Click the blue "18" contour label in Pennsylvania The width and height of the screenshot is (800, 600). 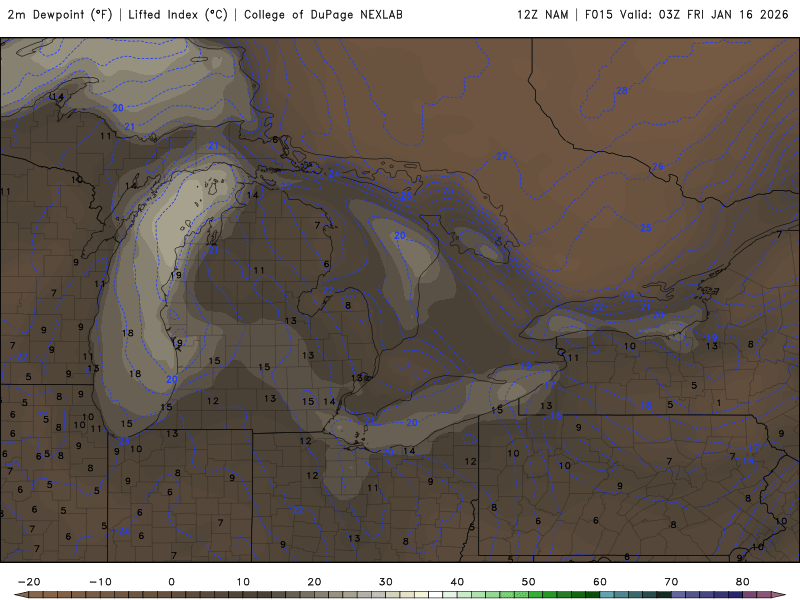[646, 406]
